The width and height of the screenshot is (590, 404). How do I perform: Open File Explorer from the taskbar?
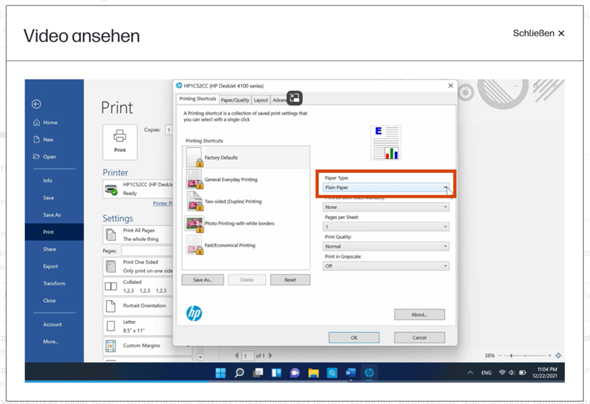[x=313, y=373]
